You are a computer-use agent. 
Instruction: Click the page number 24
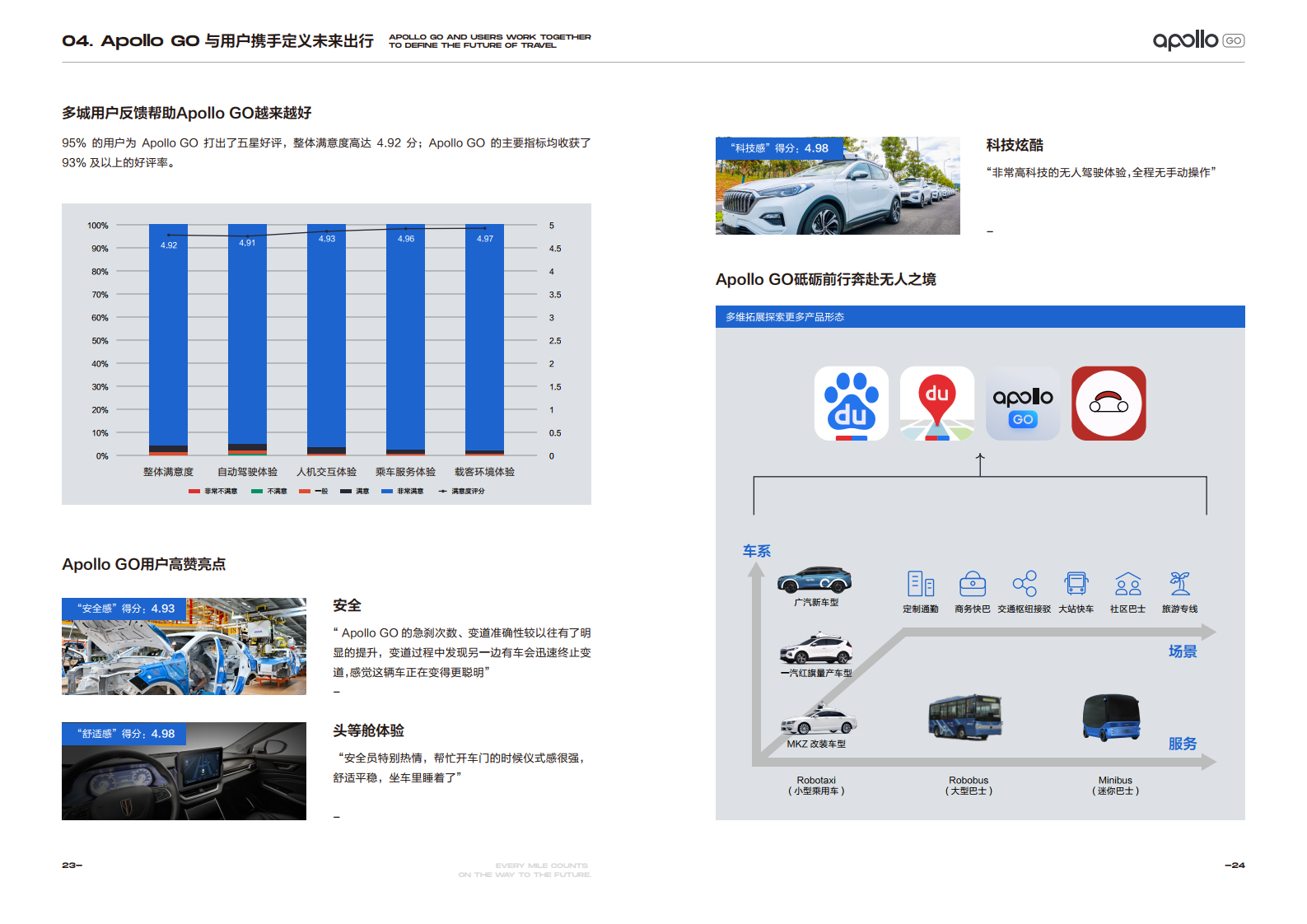[1235, 865]
